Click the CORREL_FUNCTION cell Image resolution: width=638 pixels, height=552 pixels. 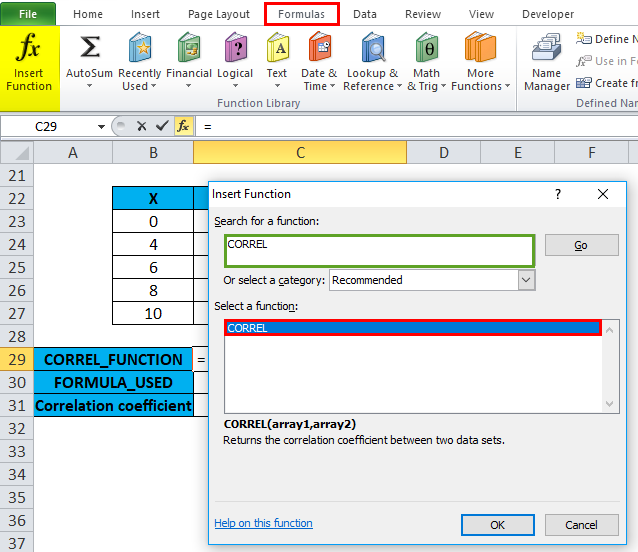click(x=113, y=360)
